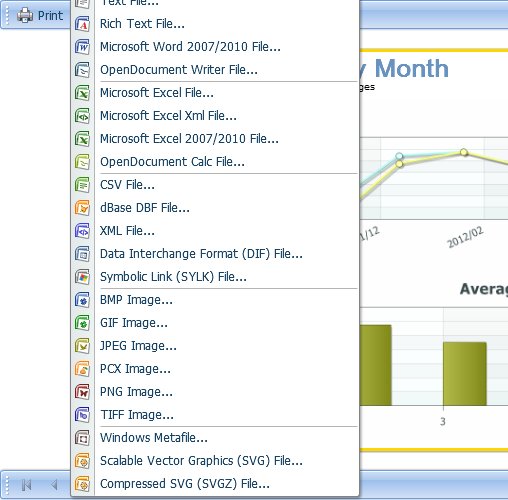Viewport: 508px width, 500px height.
Task: Choose Scalable Vector Graphics (SVG) File...
Action: point(215,461)
